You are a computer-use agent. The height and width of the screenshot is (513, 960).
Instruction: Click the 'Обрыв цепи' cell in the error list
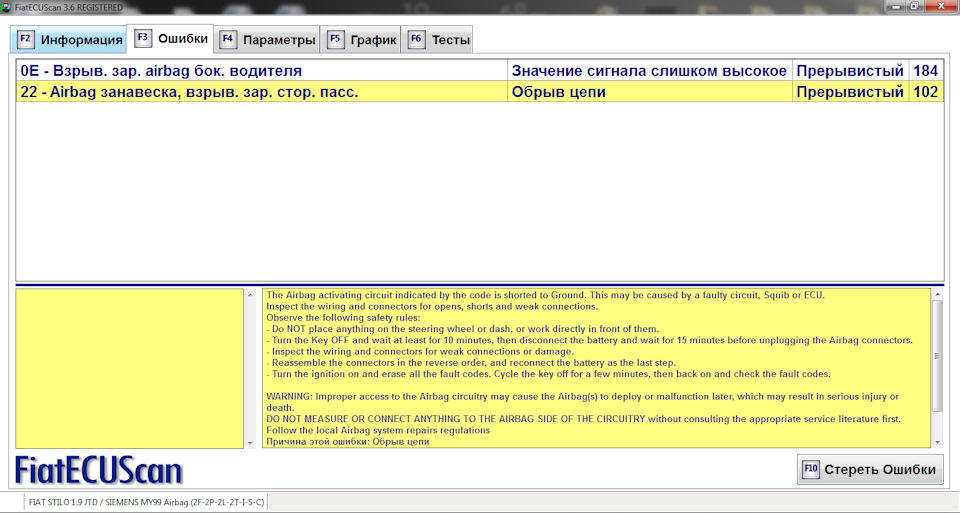point(650,92)
